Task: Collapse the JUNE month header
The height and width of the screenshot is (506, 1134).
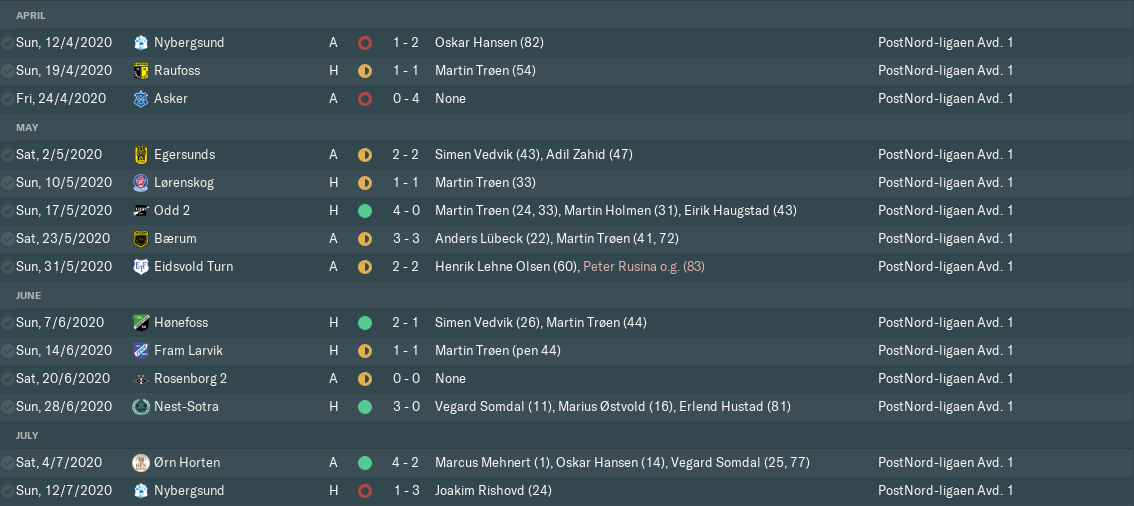Action: pos(28,296)
